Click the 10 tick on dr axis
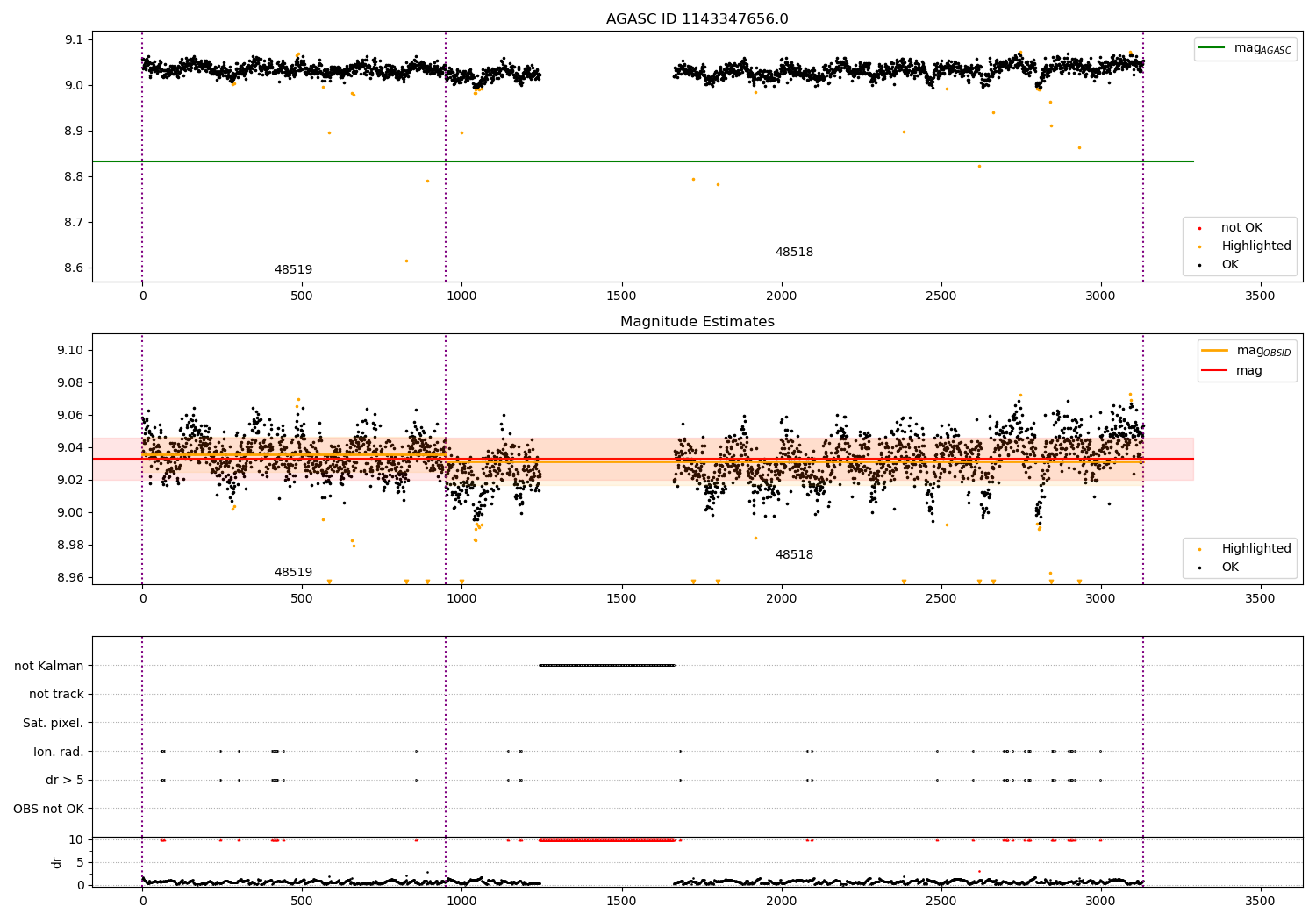The height and width of the screenshot is (921, 1316). pos(76,839)
